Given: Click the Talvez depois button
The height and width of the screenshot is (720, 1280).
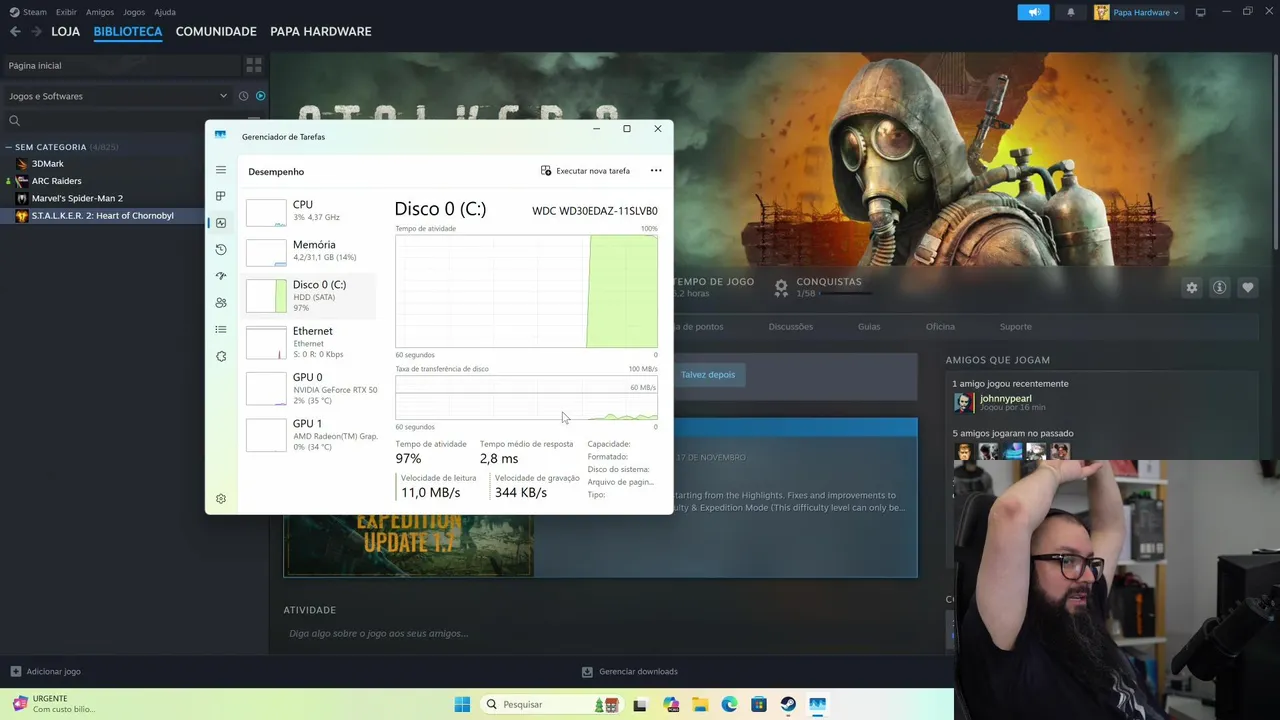Looking at the screenshot, I should point(708,375).
